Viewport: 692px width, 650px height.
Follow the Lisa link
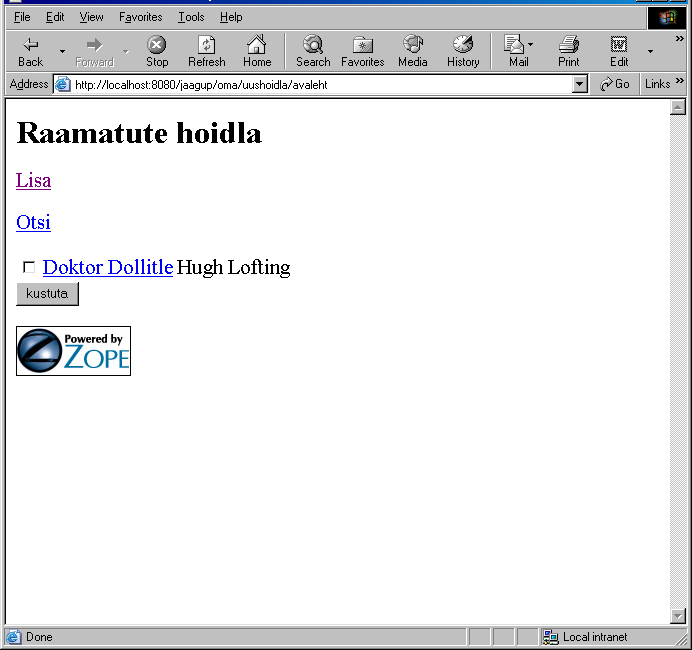click(x=34, y=180)
